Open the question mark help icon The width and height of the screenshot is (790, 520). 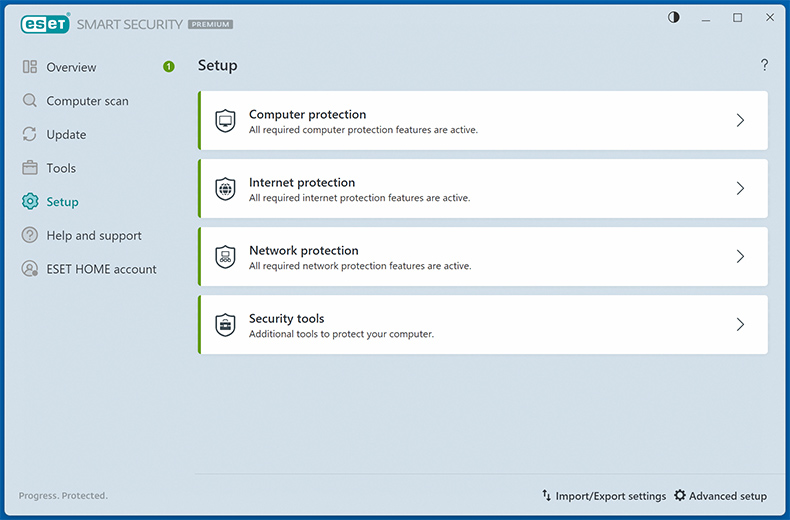pos(765,65)
